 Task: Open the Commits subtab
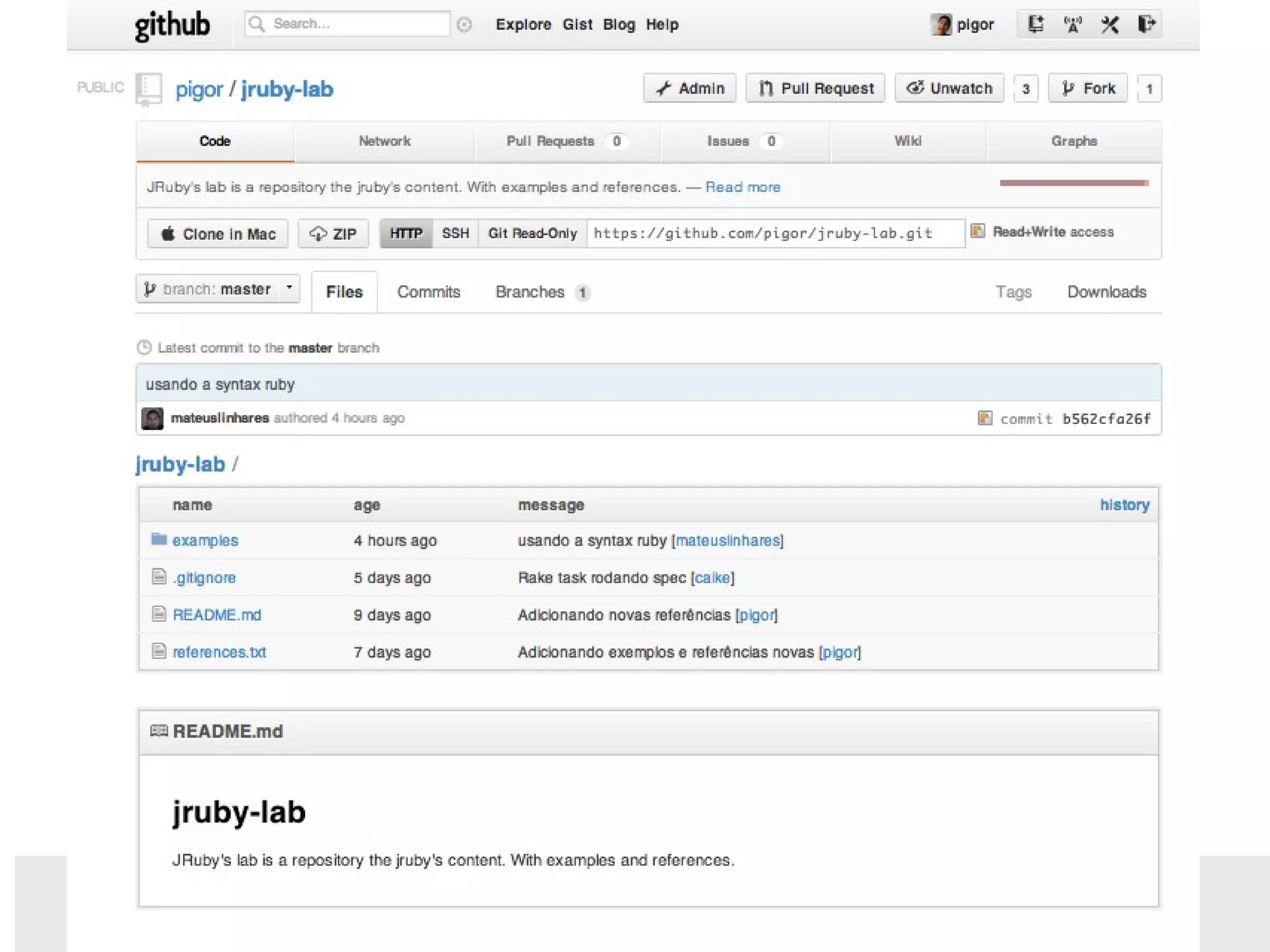(429, 292)
